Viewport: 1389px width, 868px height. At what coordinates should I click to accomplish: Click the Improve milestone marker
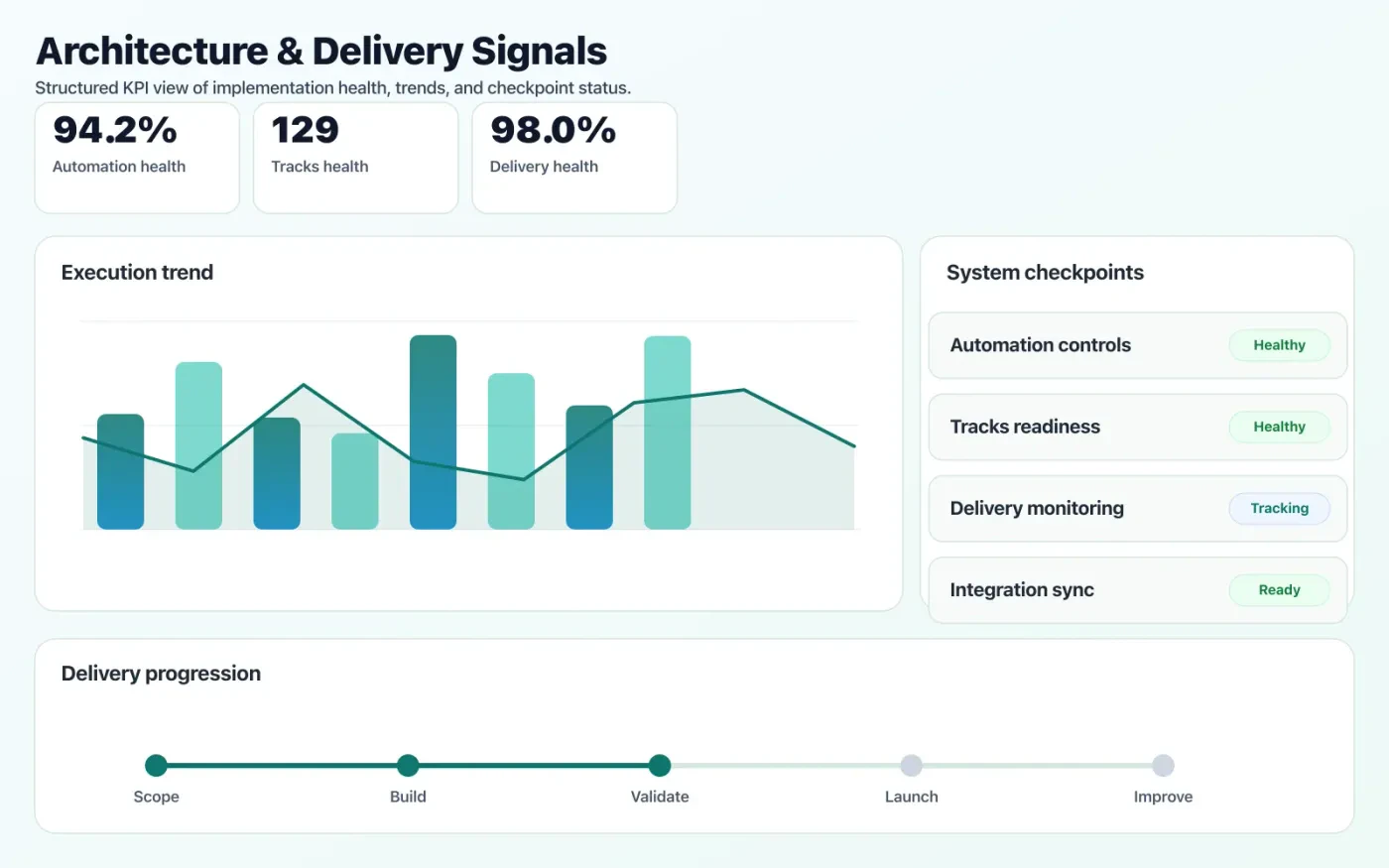[x=1163, y=765]
